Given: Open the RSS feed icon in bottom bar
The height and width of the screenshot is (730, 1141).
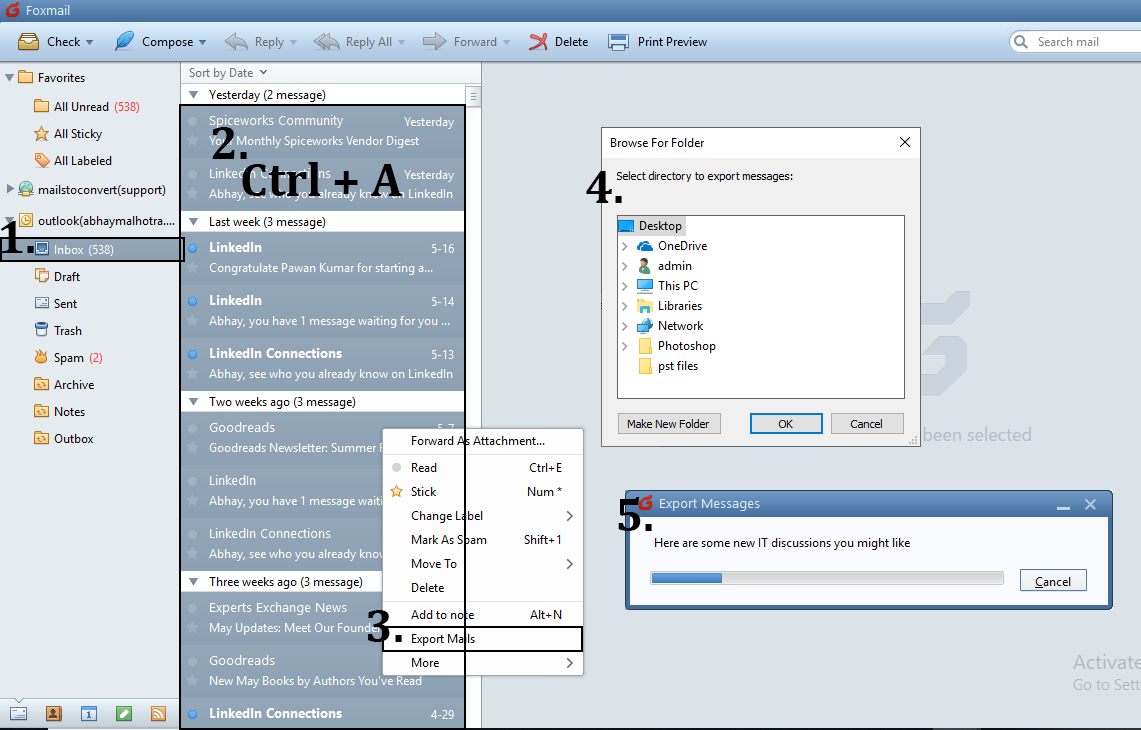Looking at the screenshot, I should point(159,713).
